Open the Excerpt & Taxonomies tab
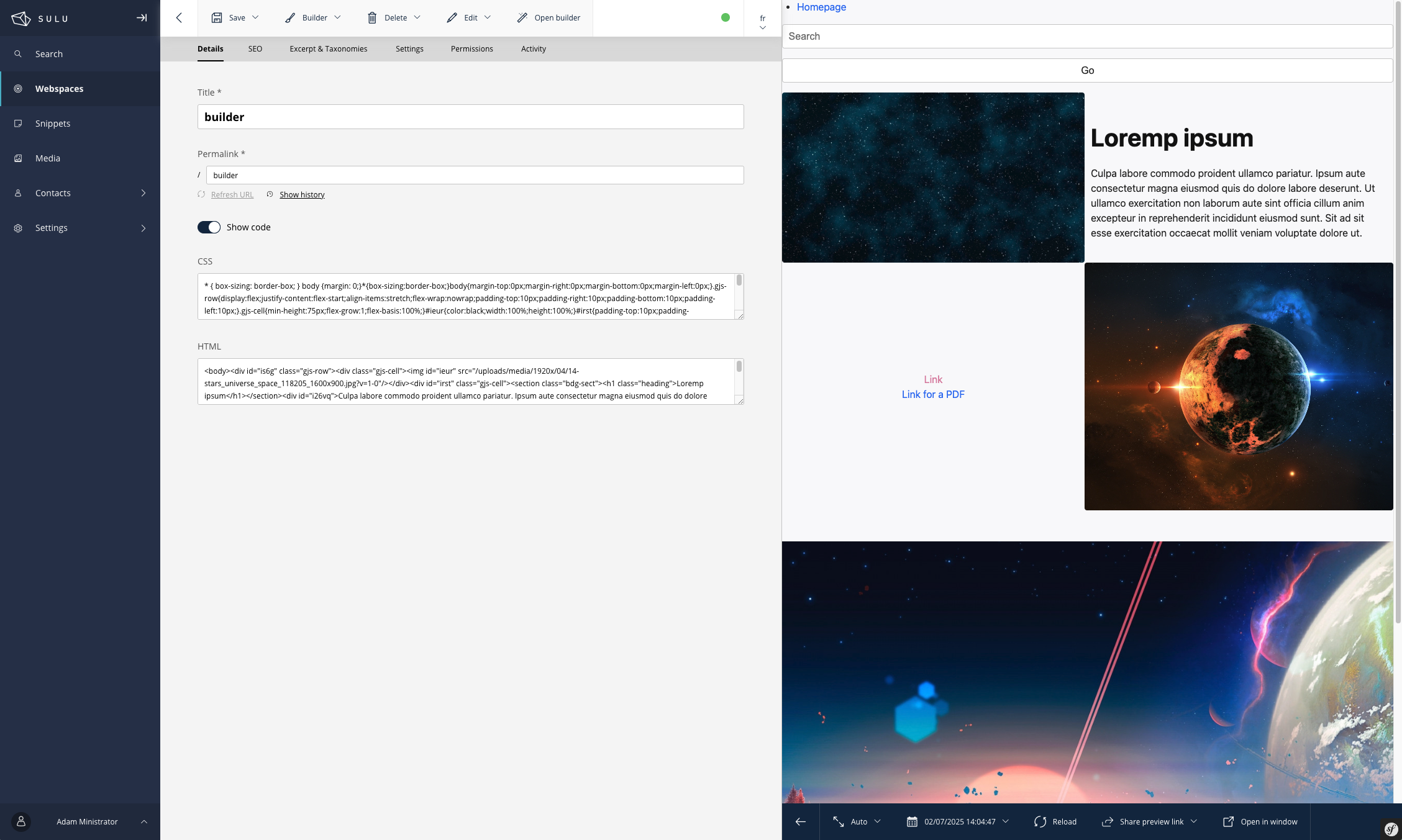The height and width of the screenshot is (840, 1402). click(328, 49)
